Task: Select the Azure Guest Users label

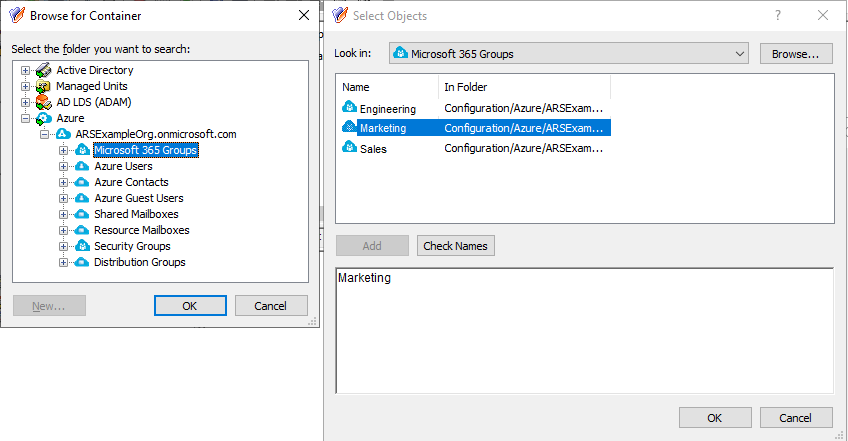Action: click(139, 198)
